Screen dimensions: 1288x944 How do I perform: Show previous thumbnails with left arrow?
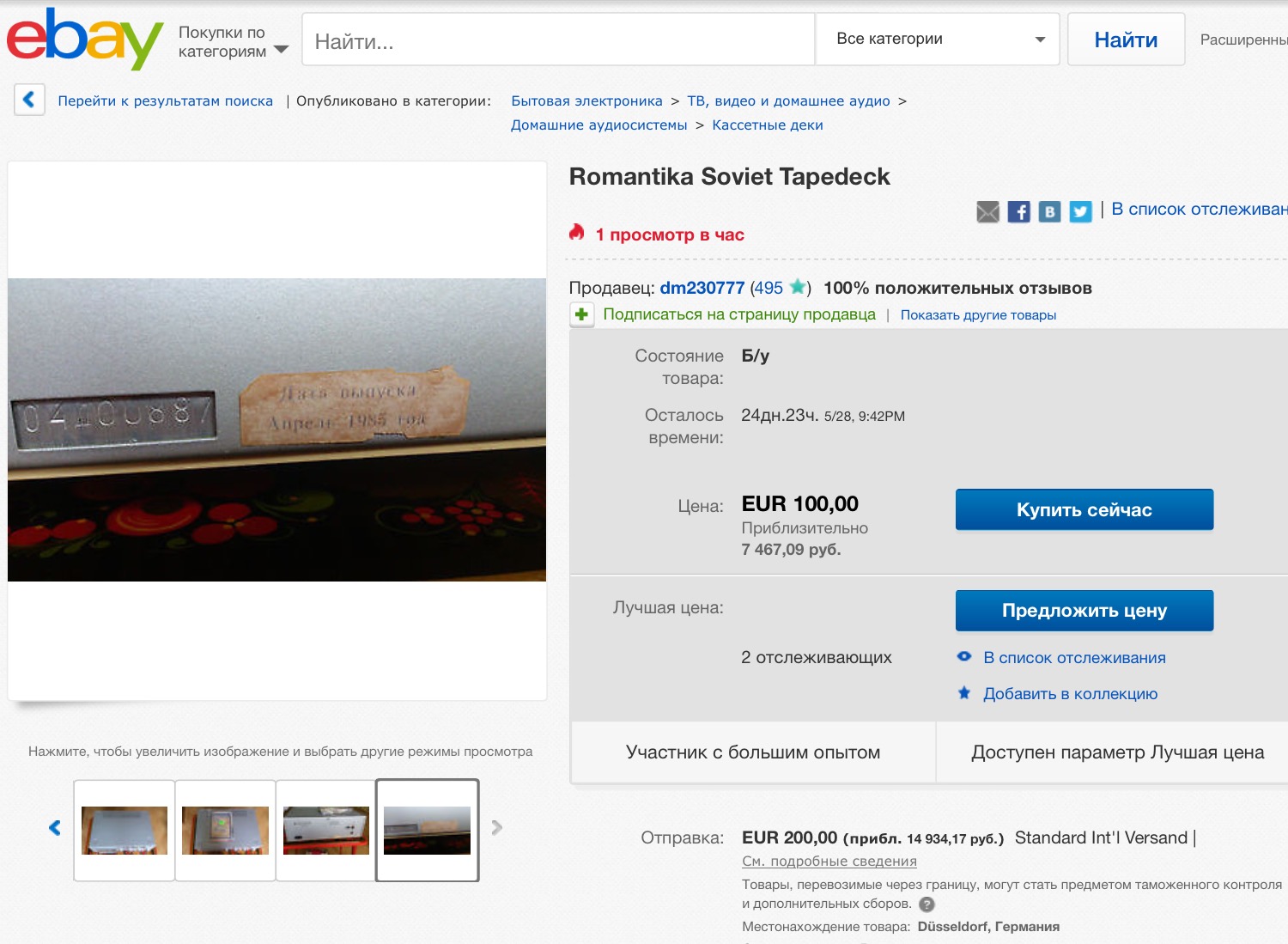point(55,828)
